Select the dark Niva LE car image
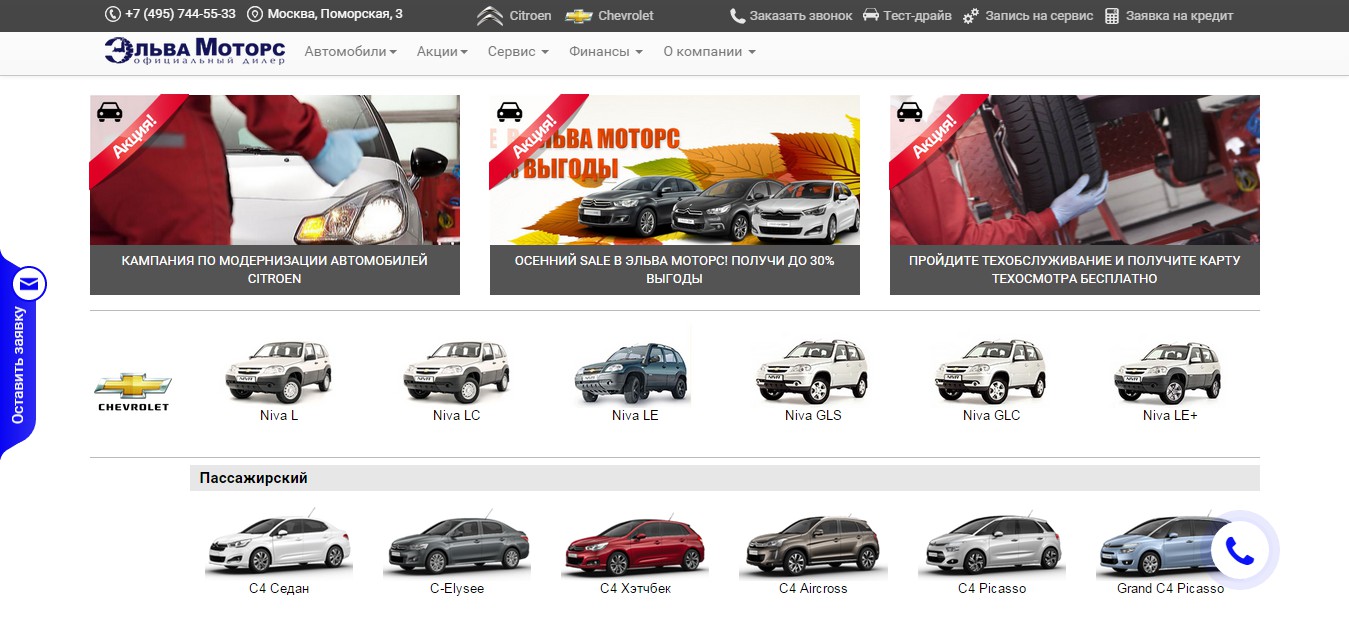 (635, 371)
